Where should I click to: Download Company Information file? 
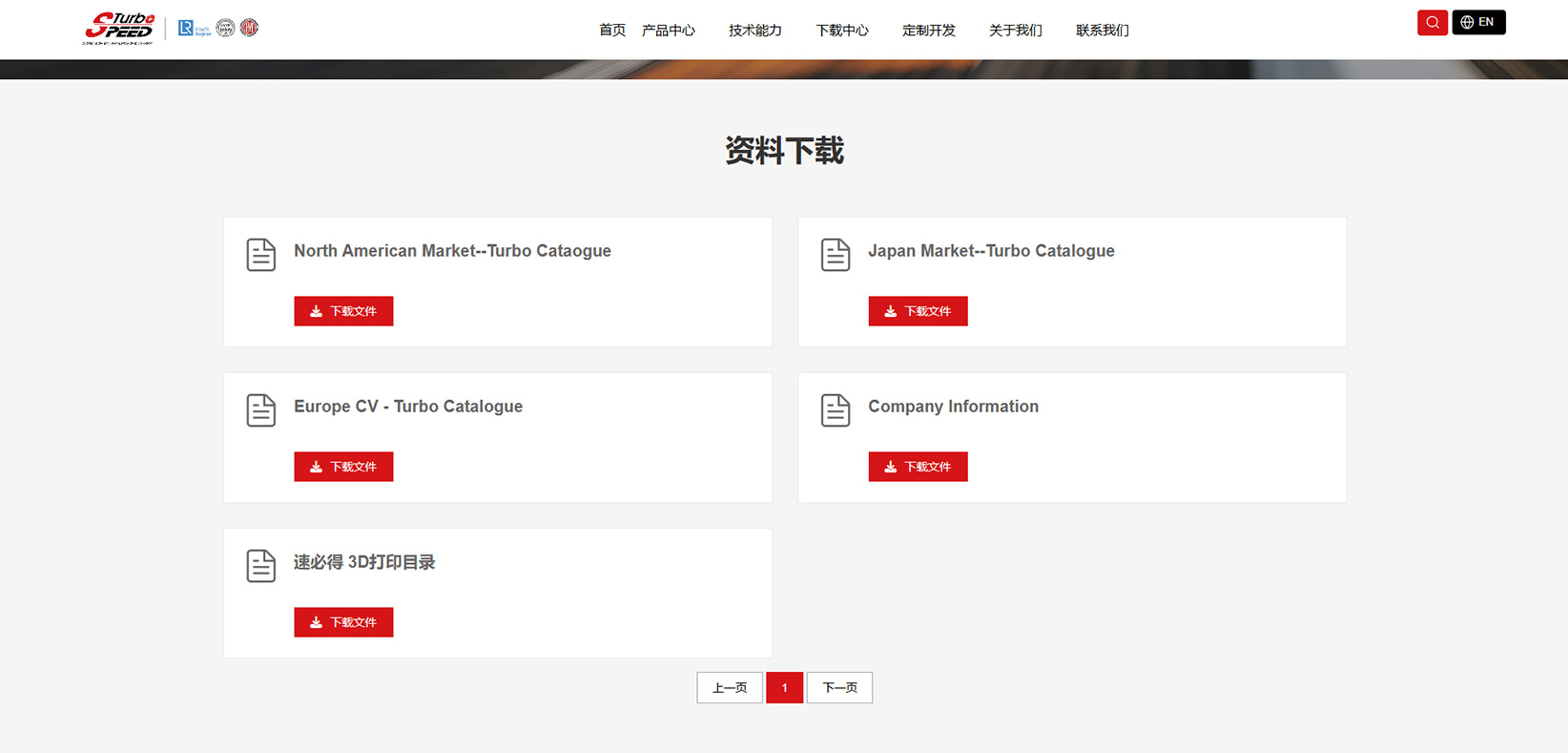(x=918, y=467)
